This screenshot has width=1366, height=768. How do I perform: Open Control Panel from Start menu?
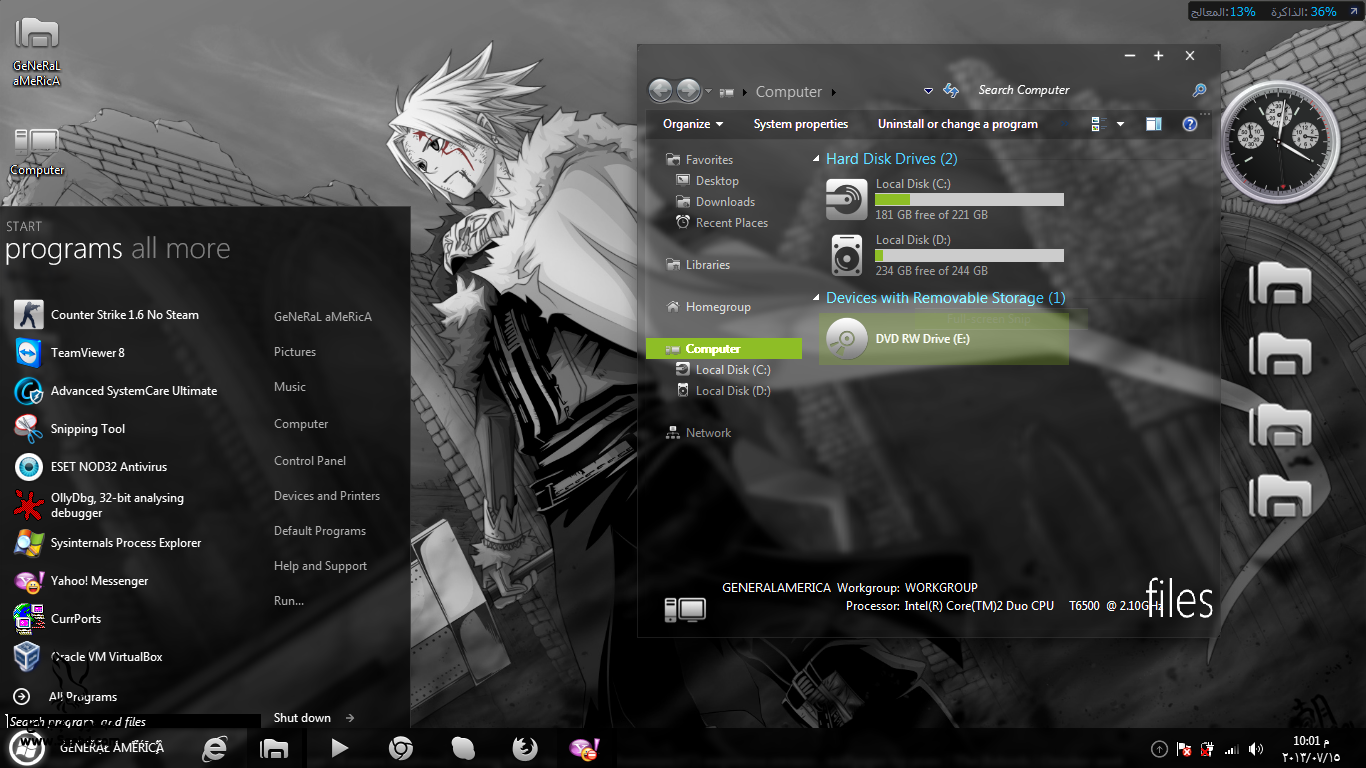click(x=310, y=461)
